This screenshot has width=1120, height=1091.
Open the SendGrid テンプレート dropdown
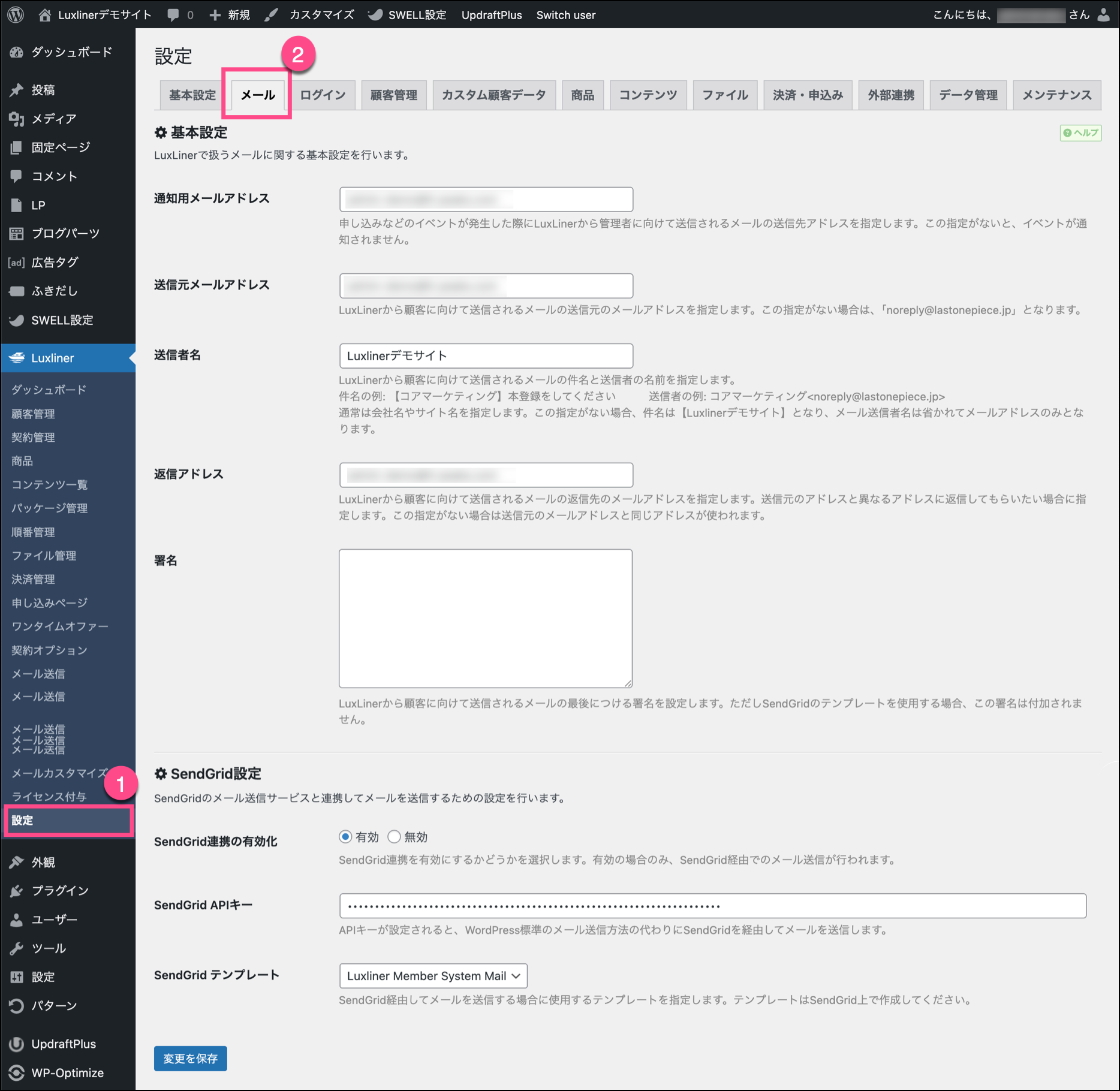point(433,976)
